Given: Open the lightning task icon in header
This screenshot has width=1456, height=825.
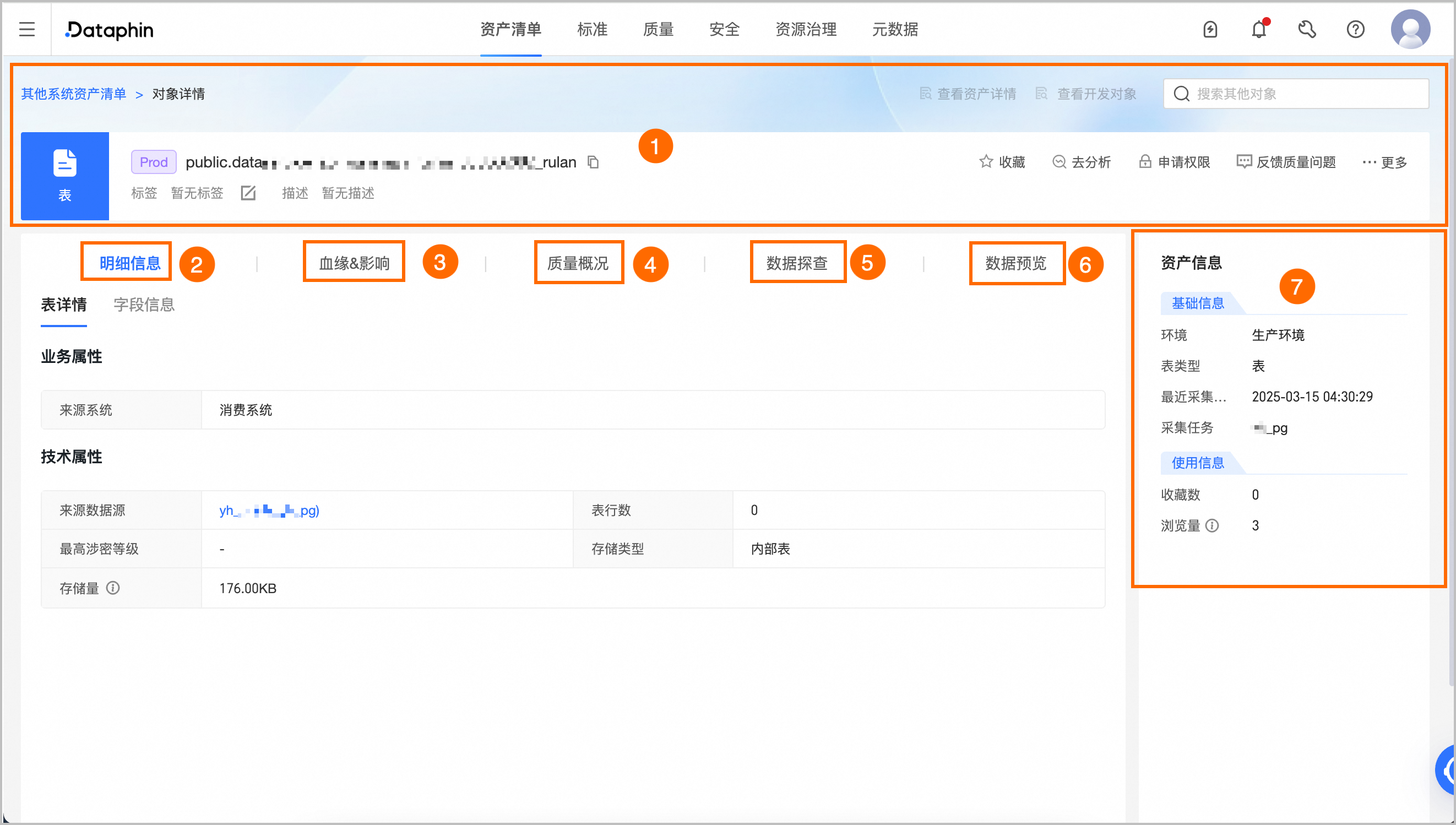Looking at the screenshot, I should pos(1210,29).
